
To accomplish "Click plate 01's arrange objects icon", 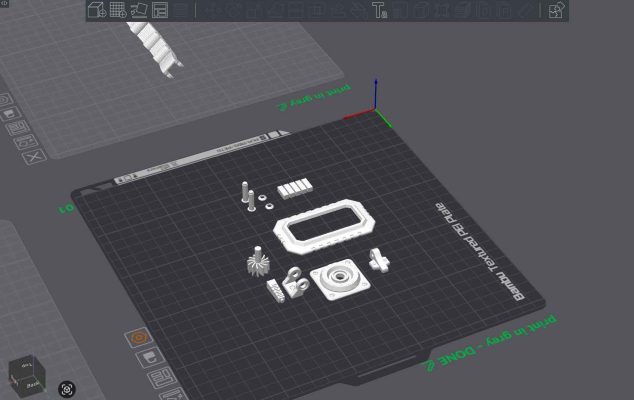I will 162,378.
